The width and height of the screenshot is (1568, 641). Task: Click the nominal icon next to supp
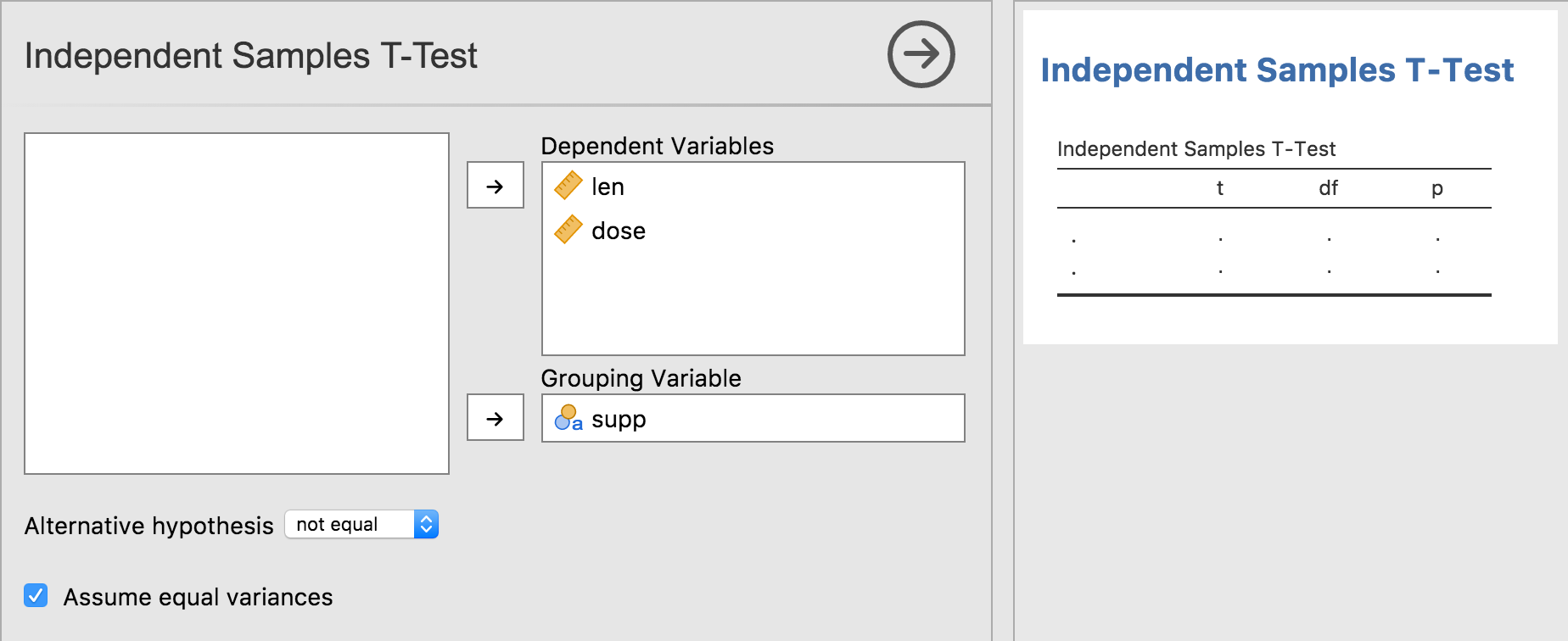tap(568, 418)
